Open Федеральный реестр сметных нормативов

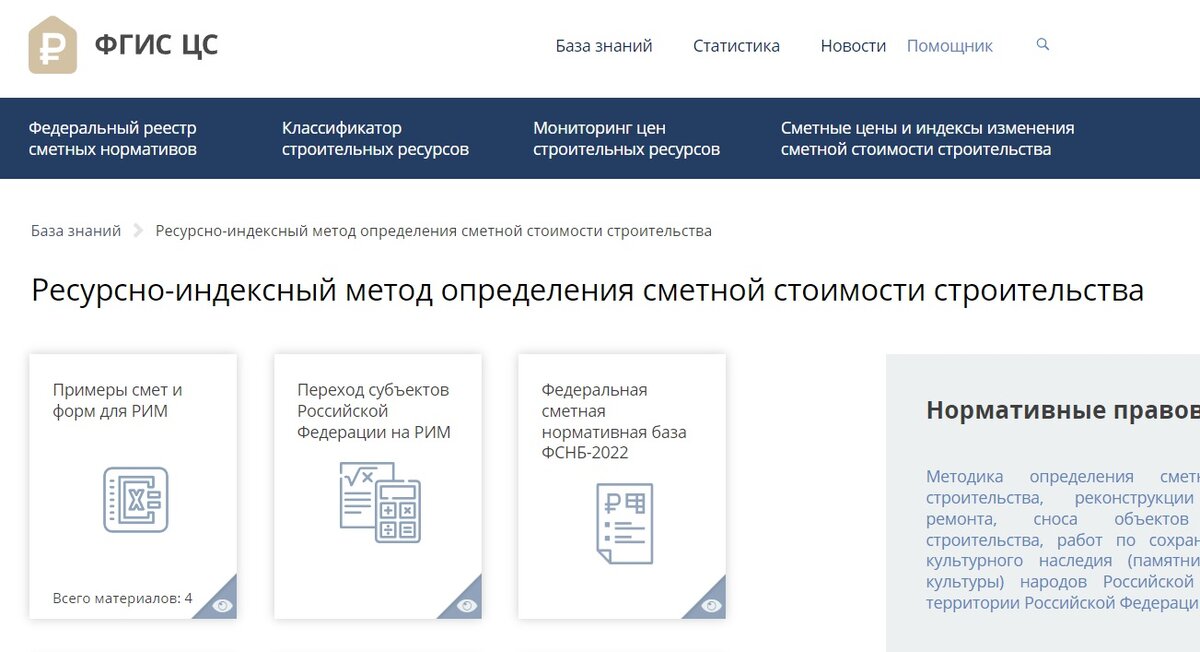tap(113, 138)
